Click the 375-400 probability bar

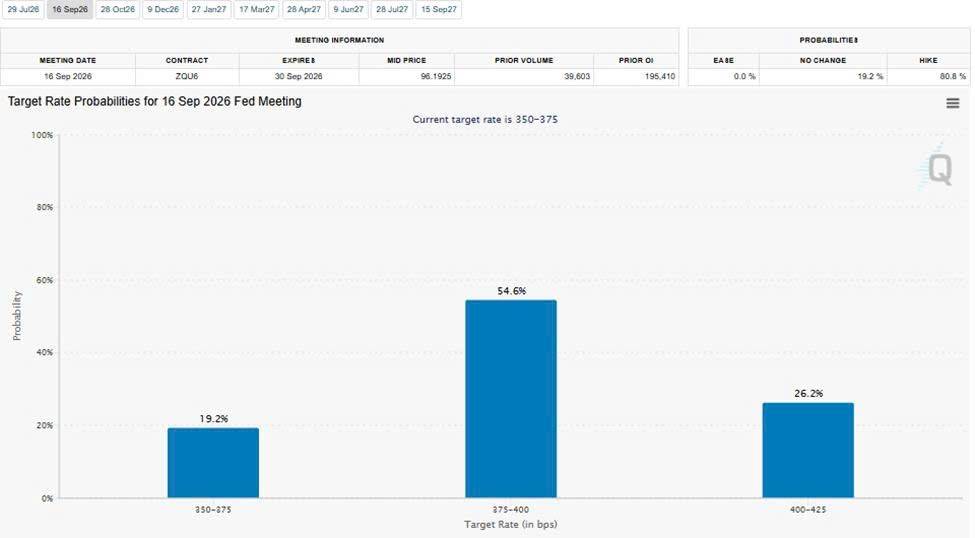pos(511,399)
